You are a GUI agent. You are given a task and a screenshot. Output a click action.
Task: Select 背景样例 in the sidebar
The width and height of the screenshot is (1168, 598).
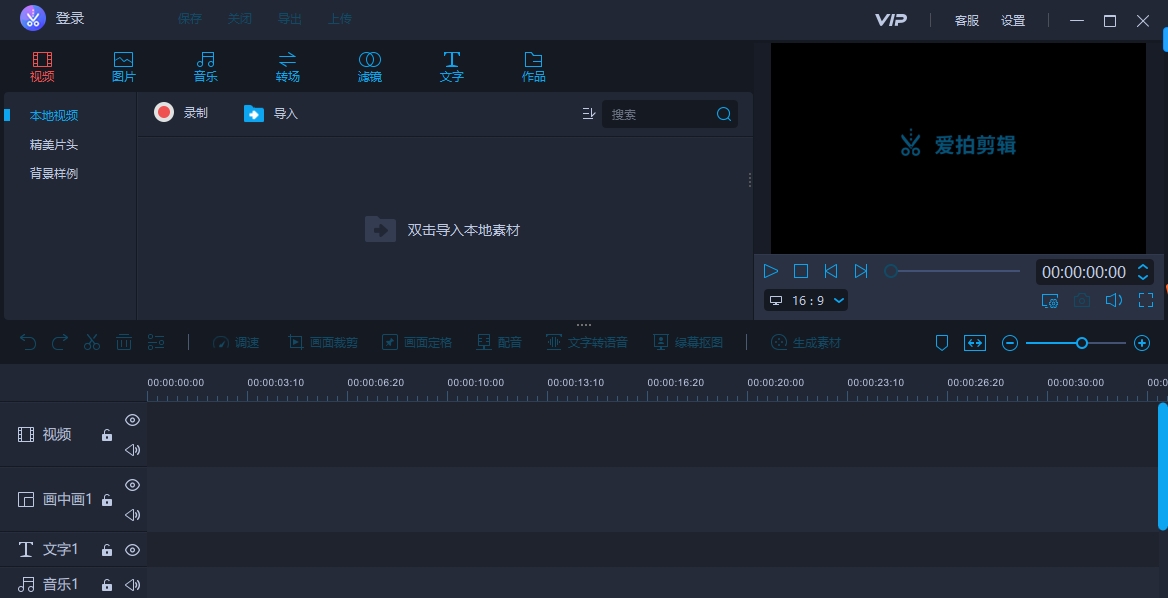click(54, 174)
